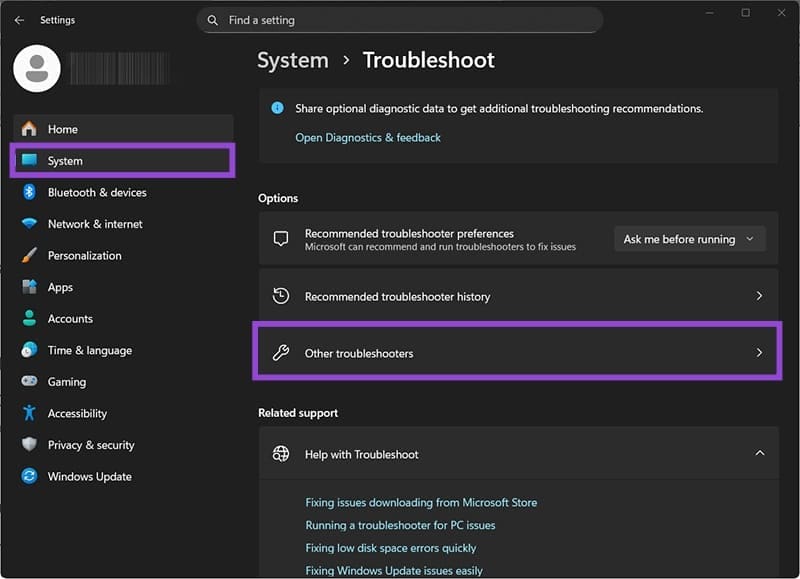The image size is (800, 579).
Task: Select System in the left sidebar
Action: pos(66,161)
